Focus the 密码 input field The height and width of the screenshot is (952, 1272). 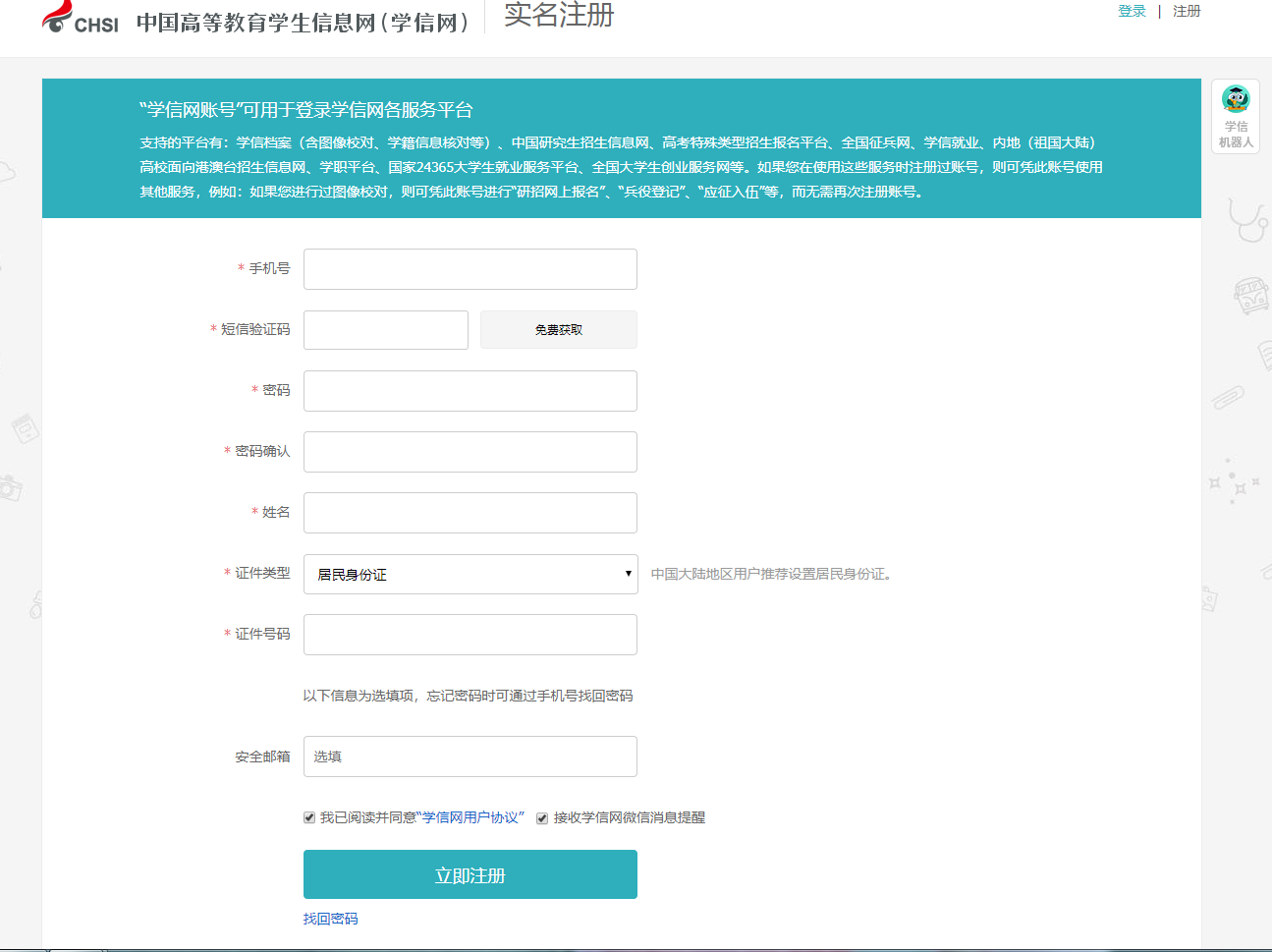(x=470, y=391)
